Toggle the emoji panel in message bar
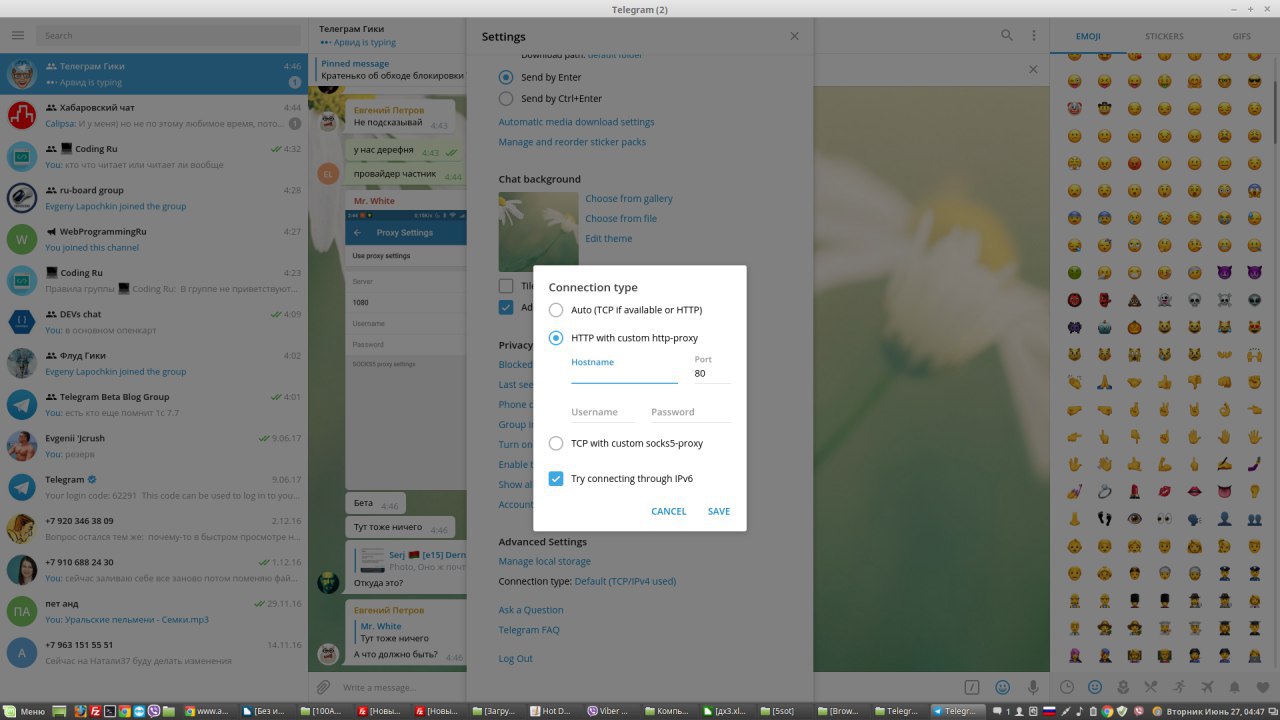1280x720 pixels. click(x=1002, y=688)
